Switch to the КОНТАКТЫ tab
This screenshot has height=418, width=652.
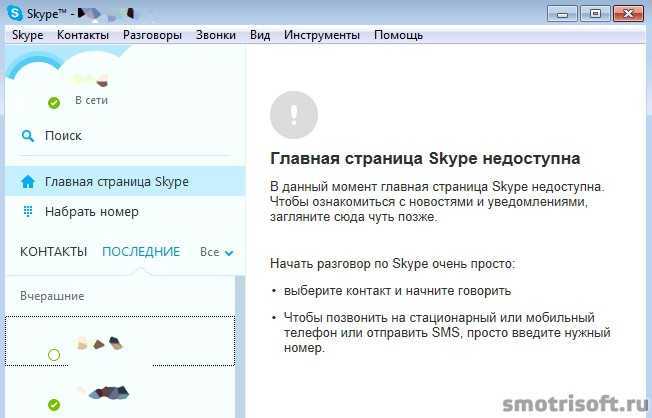[54, 252]
